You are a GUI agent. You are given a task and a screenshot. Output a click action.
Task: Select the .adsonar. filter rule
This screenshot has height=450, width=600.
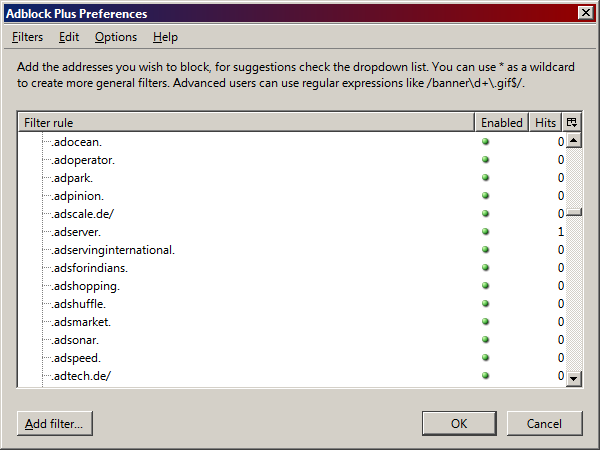(x=75, y=340)
